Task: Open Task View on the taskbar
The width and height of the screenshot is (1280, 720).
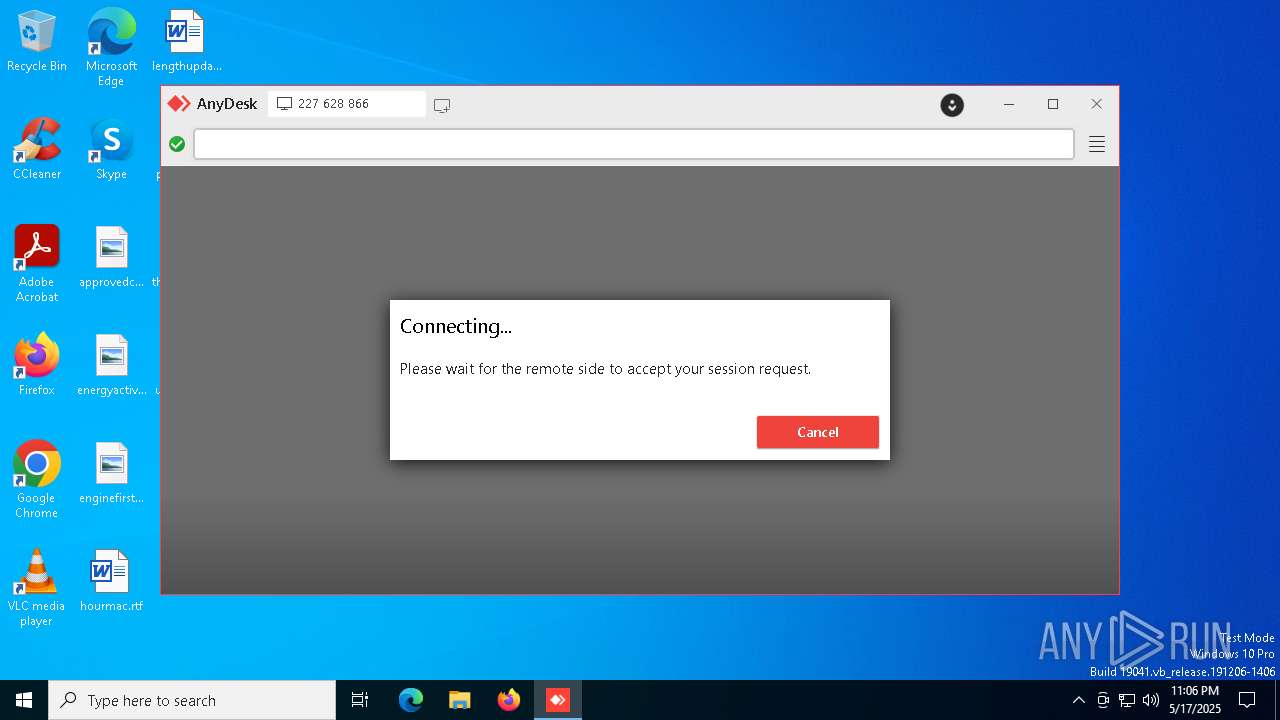Action: [360, 700]
